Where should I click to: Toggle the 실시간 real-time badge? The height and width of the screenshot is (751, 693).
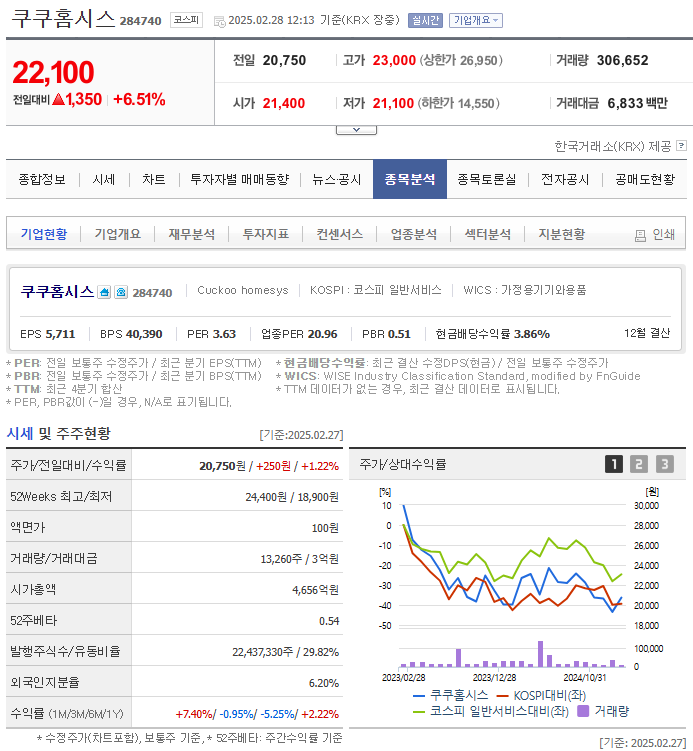point(425,20)
